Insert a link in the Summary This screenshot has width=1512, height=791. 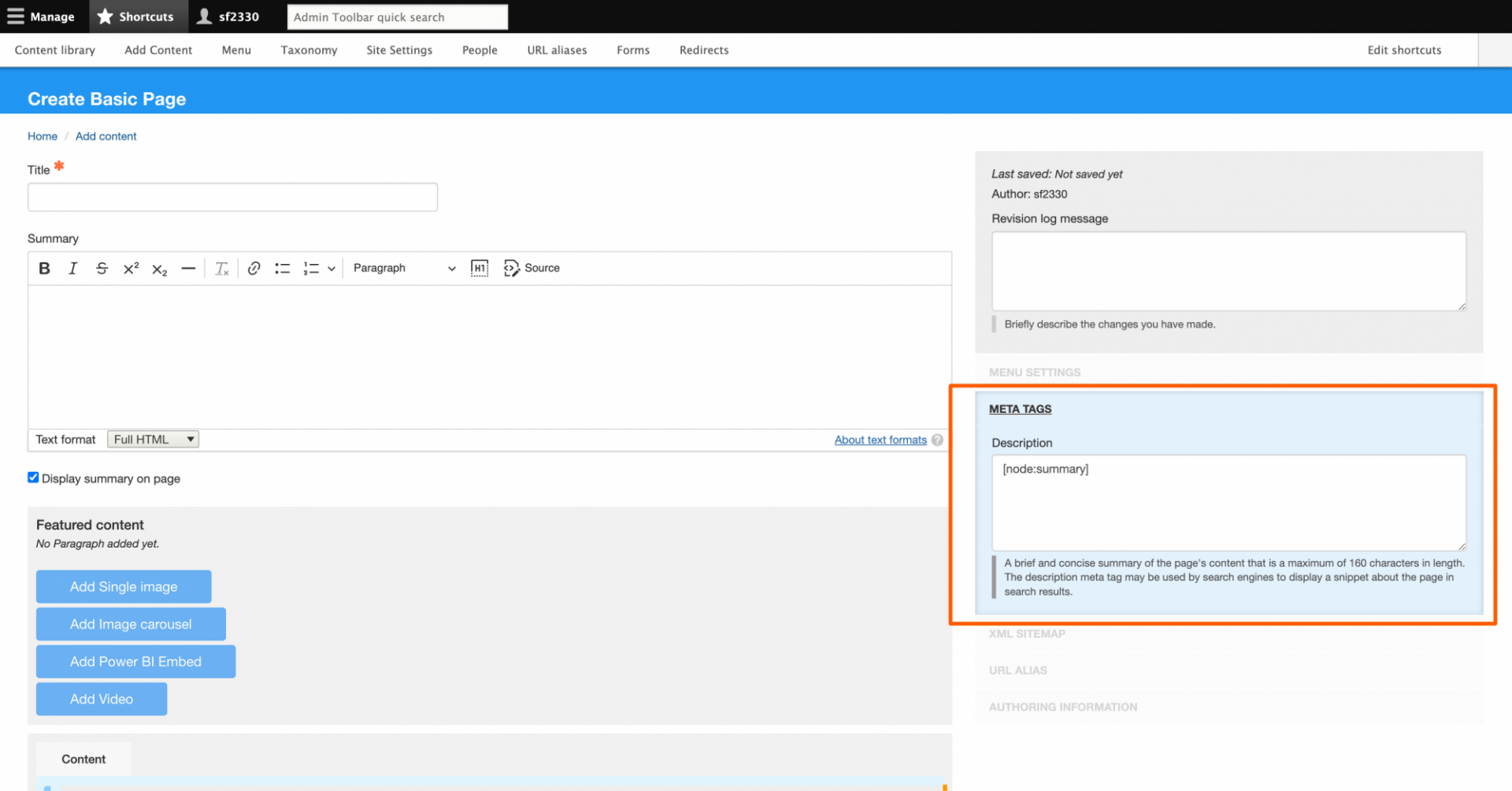point(254,269)
